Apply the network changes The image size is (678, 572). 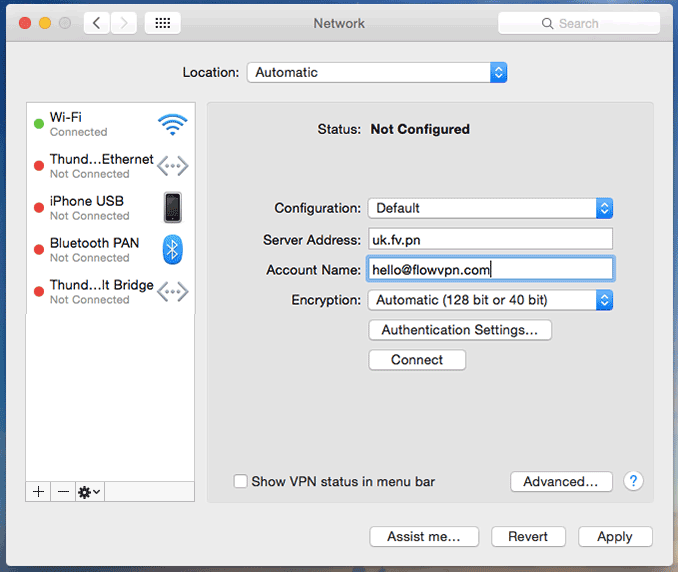(615, 537)
